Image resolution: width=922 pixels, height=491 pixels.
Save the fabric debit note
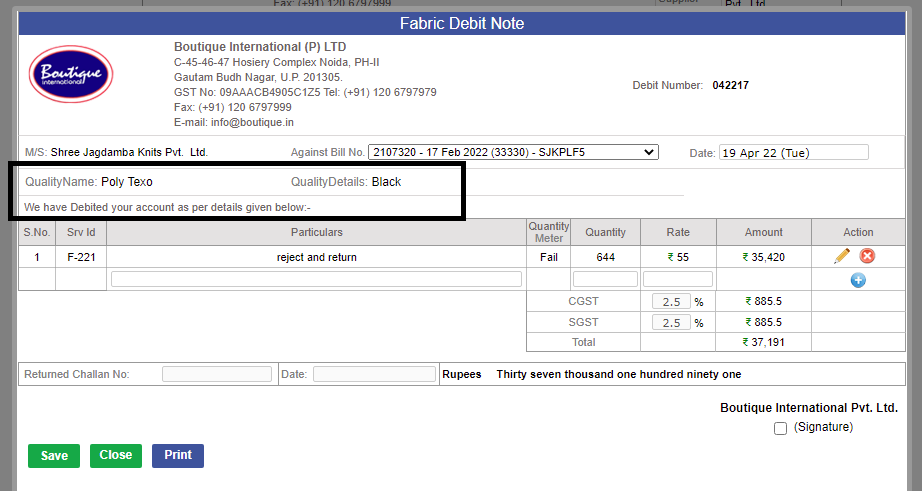click(54, 456)
